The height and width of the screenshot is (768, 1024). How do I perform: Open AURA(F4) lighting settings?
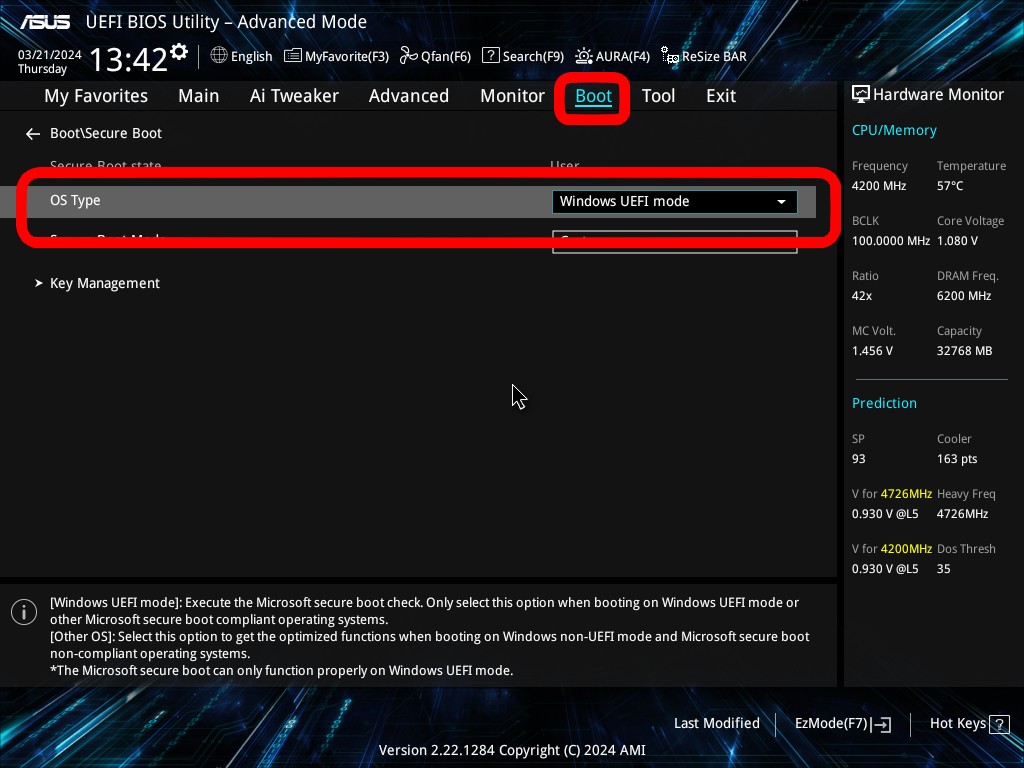(x=612, y=56)
